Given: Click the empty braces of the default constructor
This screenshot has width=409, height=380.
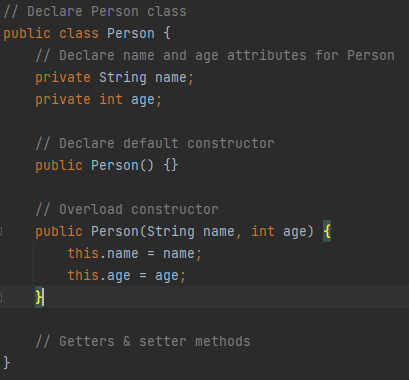Looking at the screenshot, I should (x=171, y=166).
